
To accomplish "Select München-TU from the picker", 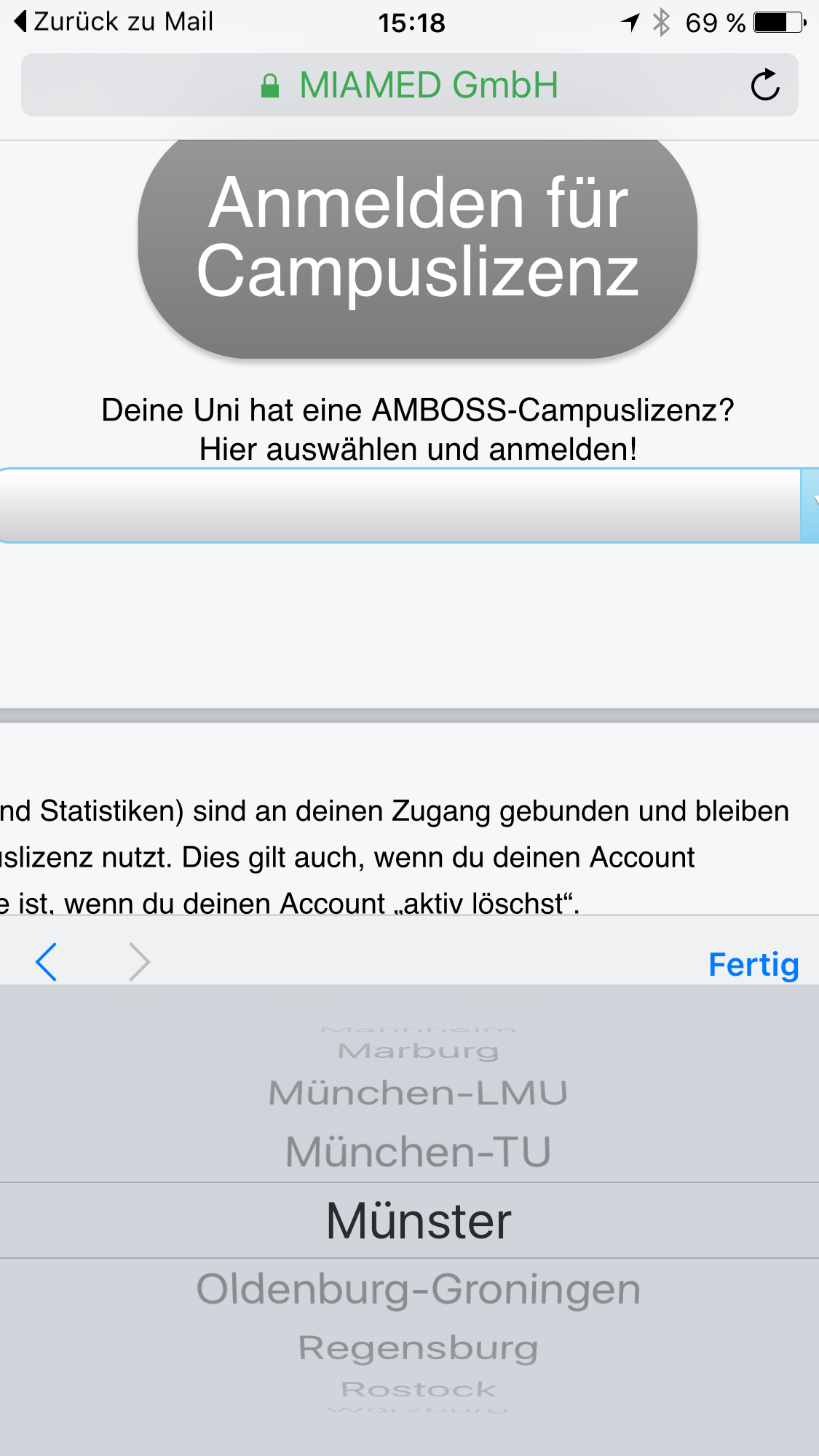I will (x=418, y=1152).
